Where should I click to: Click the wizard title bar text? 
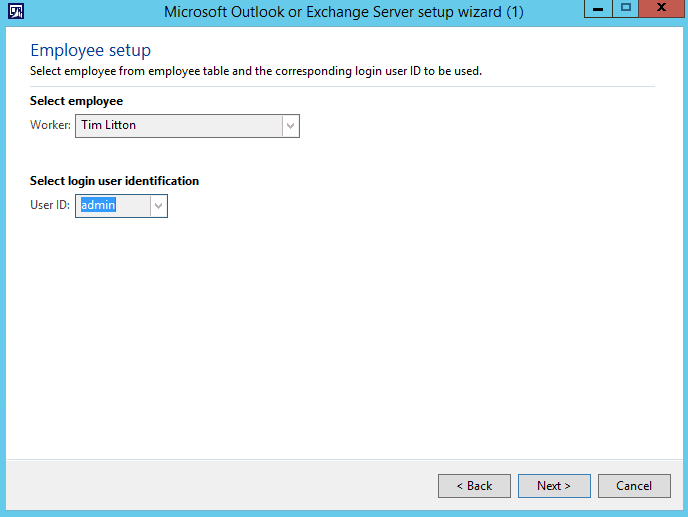tap(344, 12)
